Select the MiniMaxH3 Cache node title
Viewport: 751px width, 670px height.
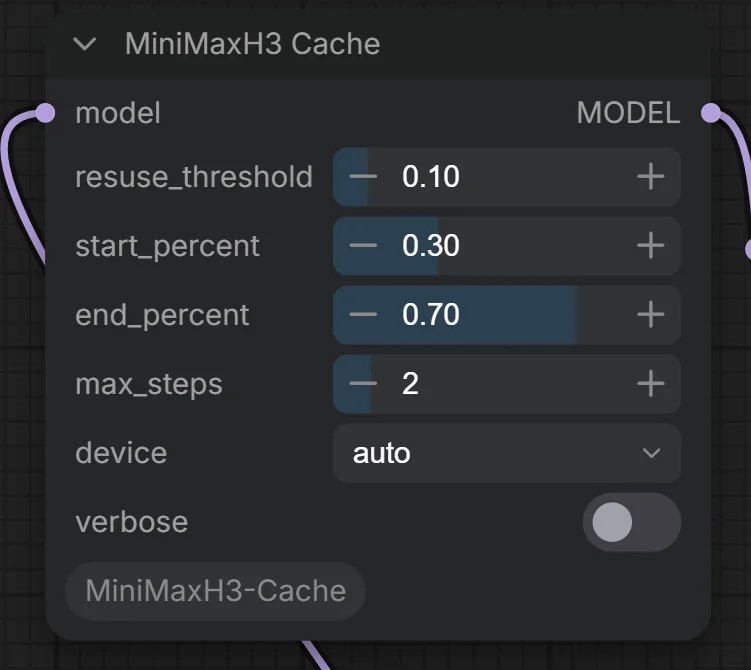tap(252, 44)
